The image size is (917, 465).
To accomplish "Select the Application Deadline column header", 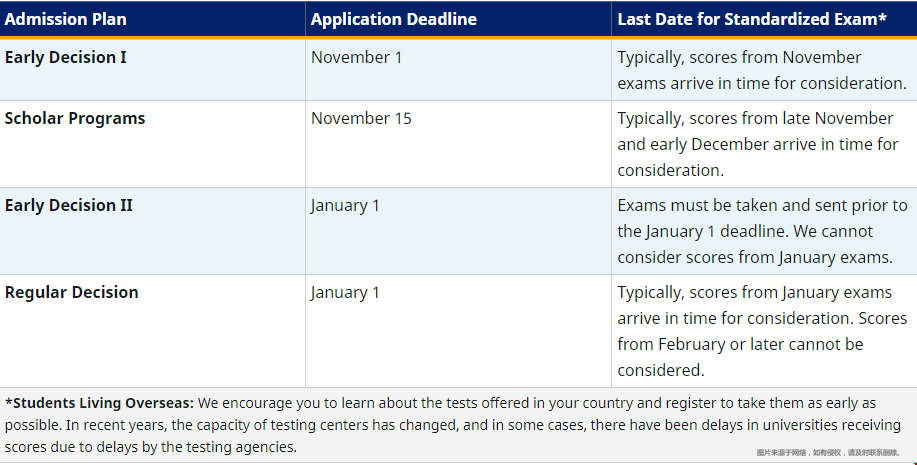I will tap(394, 19).
